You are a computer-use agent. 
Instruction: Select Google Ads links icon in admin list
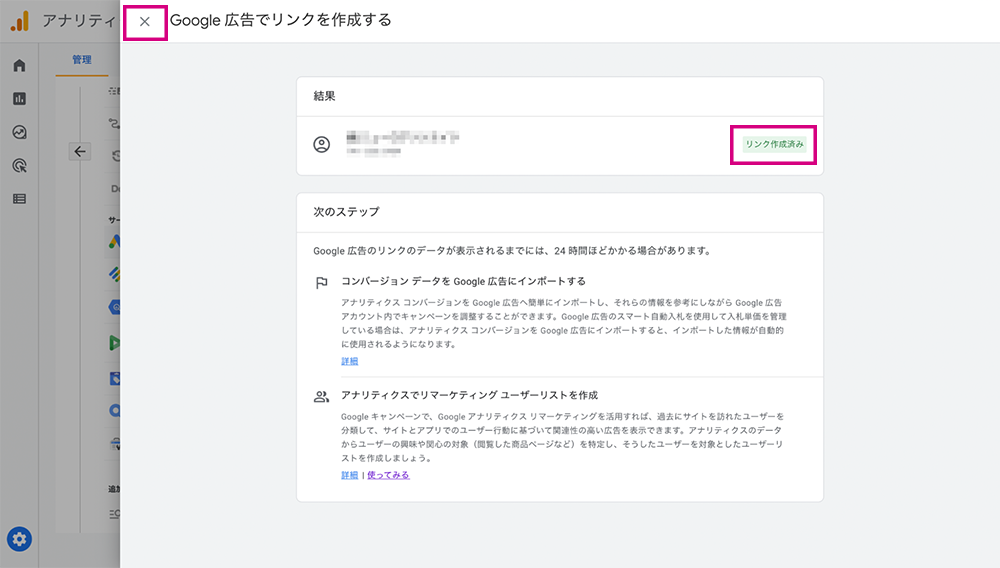(114, 242)
